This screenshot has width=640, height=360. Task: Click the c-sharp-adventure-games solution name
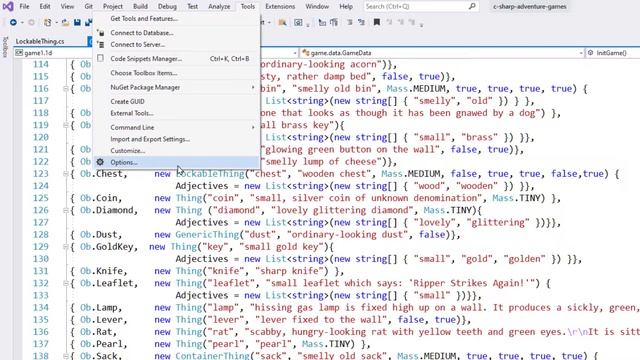point(529,7)
